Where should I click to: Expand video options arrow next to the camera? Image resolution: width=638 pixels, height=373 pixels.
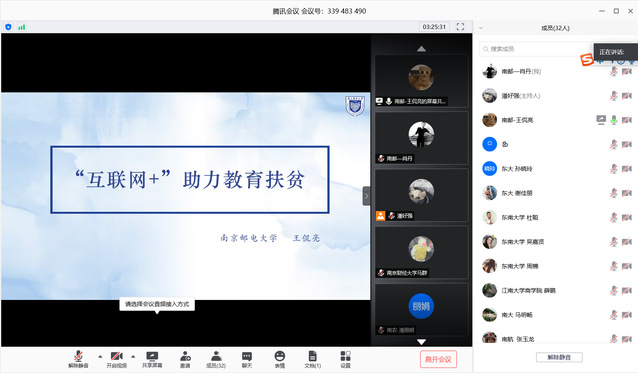pyautogui.click(x=133, y=357)
